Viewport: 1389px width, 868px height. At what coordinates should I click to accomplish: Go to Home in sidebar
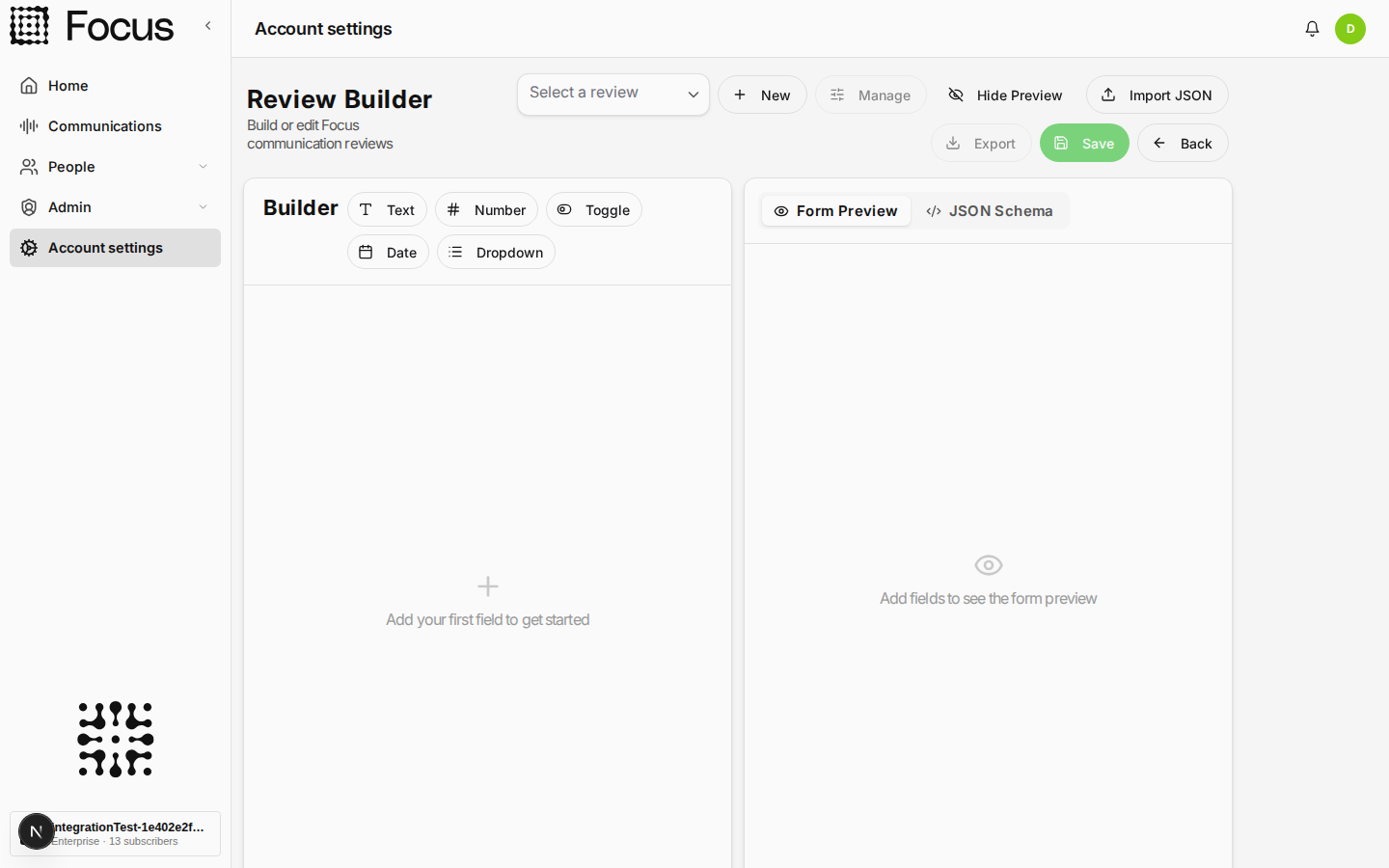coord(115,86)
